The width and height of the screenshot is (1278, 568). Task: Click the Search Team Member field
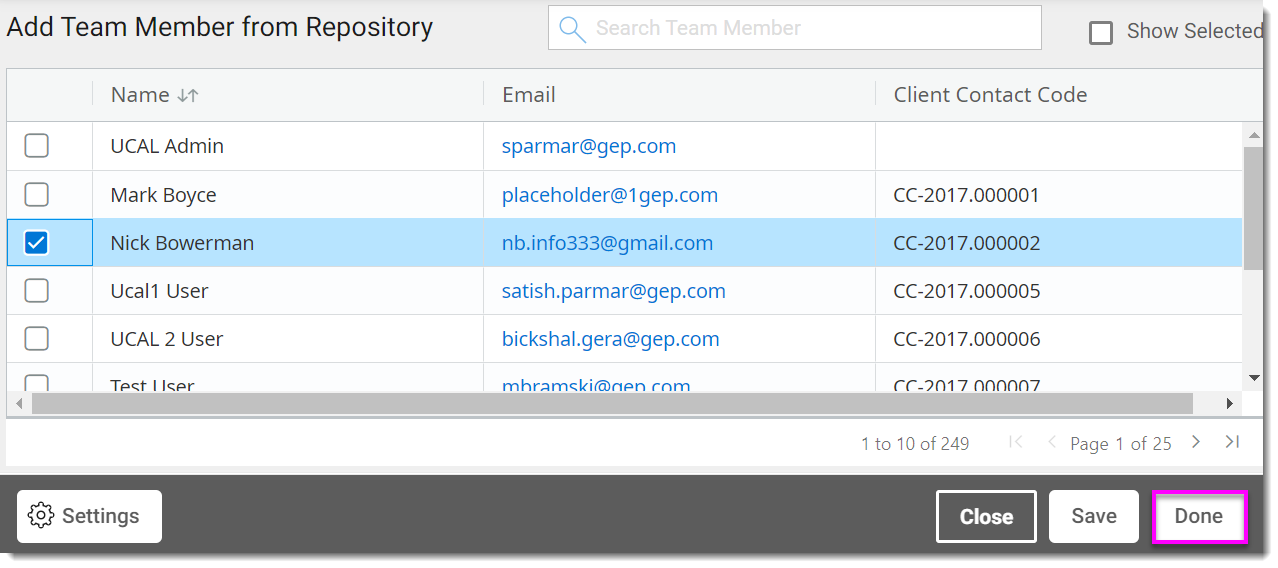pyautogui.click(x=795, y=28)
